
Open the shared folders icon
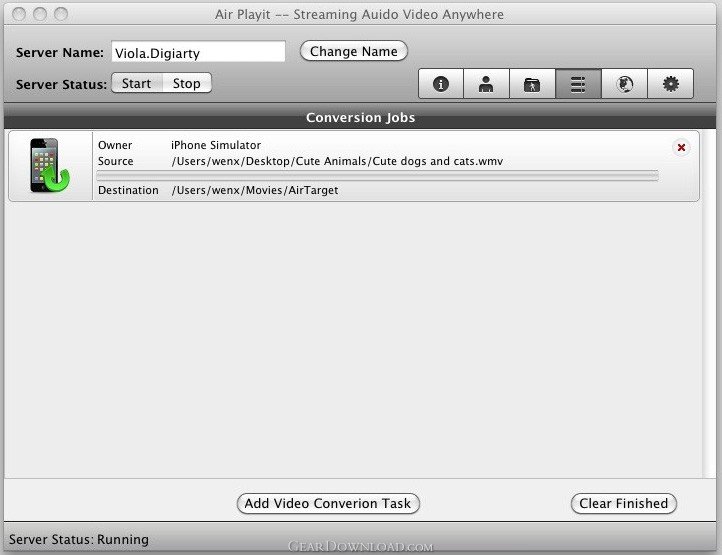coord(532,84)
